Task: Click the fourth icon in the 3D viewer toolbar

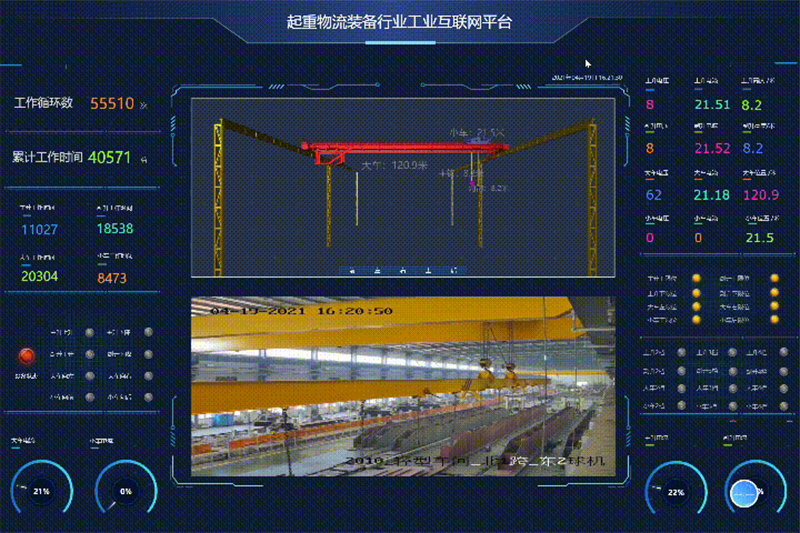Action: (428, 270)
